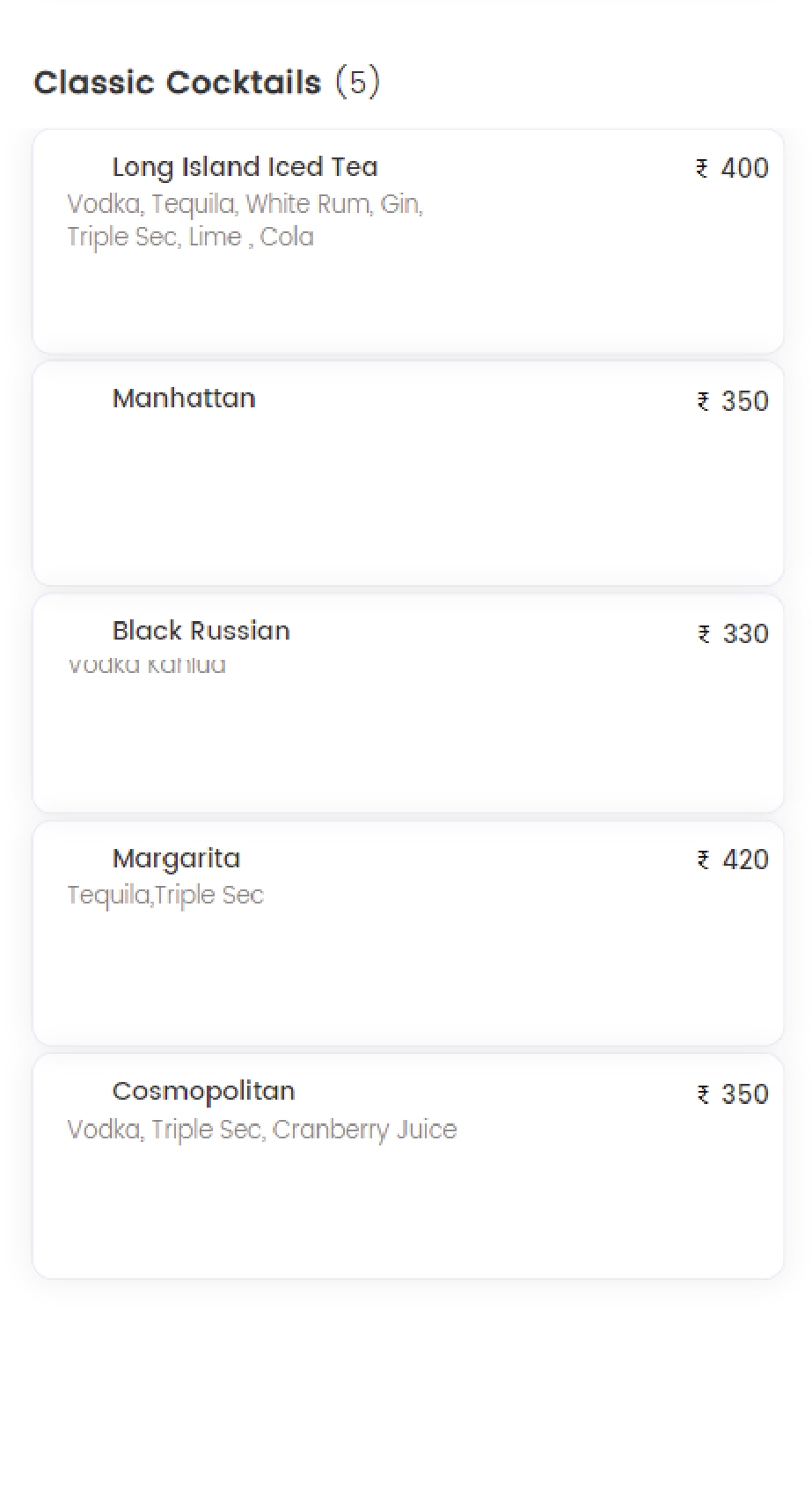Click the partly hidden Vodka Kahlua description
Screen dimensions: 812x1485
147,666
